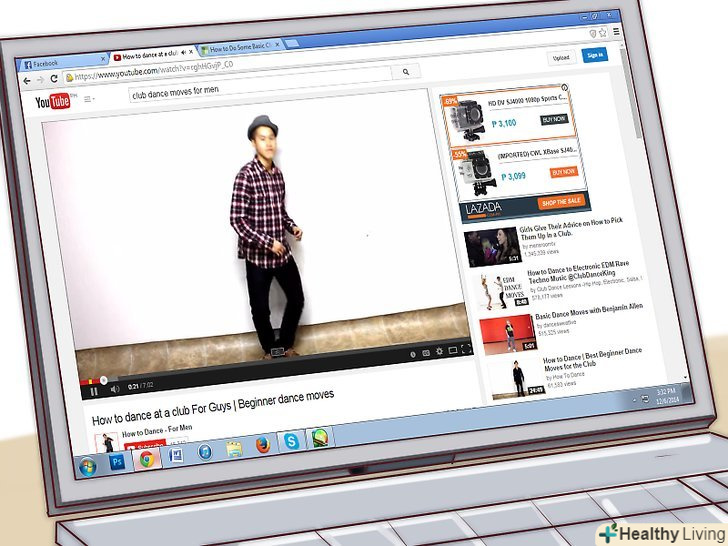Click the system tray clock
Viewport: 728px width, 546px height.
click(x=667, y=396)
